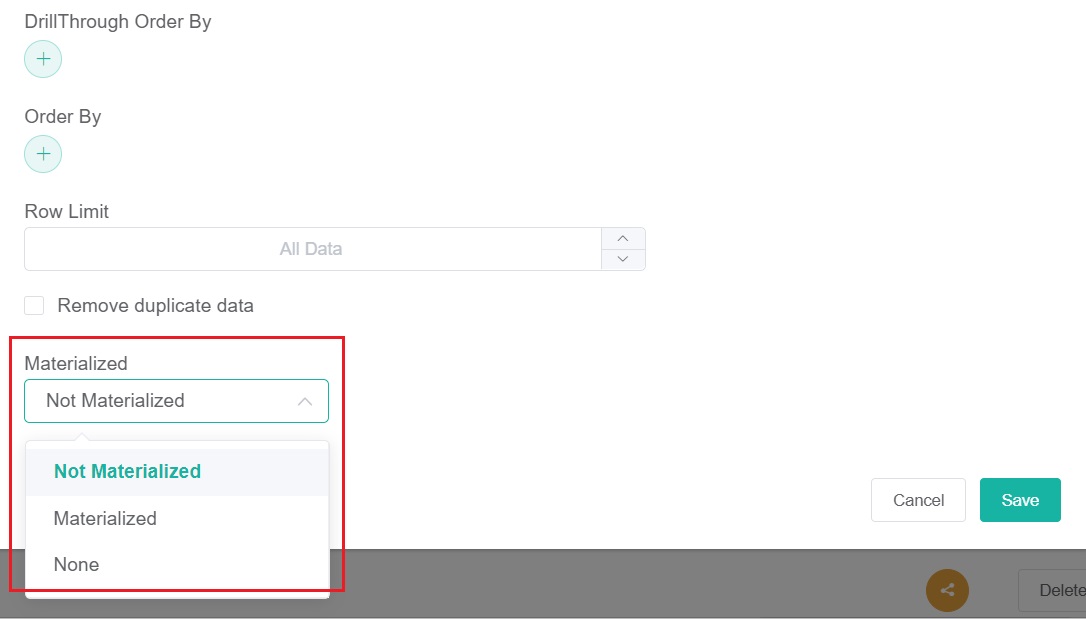Click the Remove duplicate data label text

tap(155, 306)
